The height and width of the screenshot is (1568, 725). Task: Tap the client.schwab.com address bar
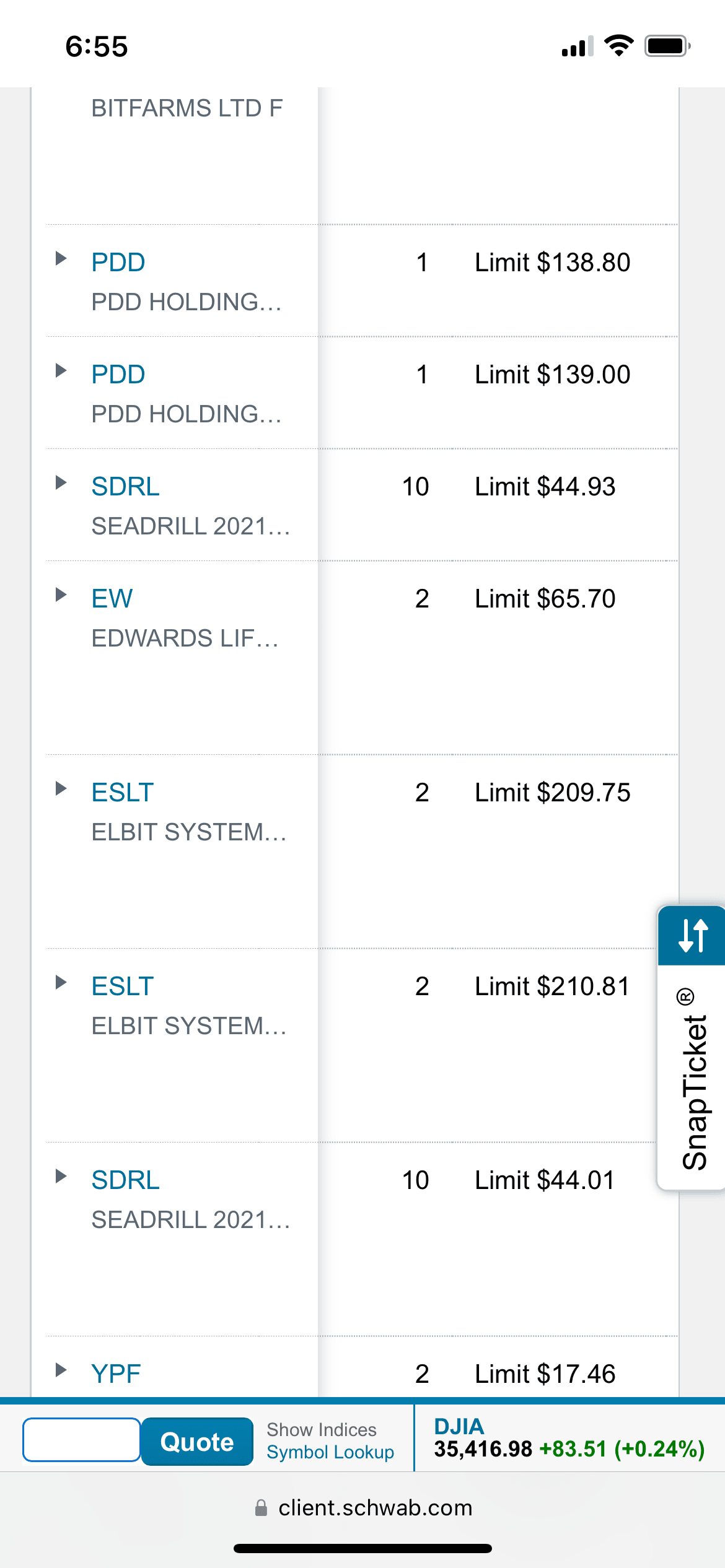[x=375, y=1508]
